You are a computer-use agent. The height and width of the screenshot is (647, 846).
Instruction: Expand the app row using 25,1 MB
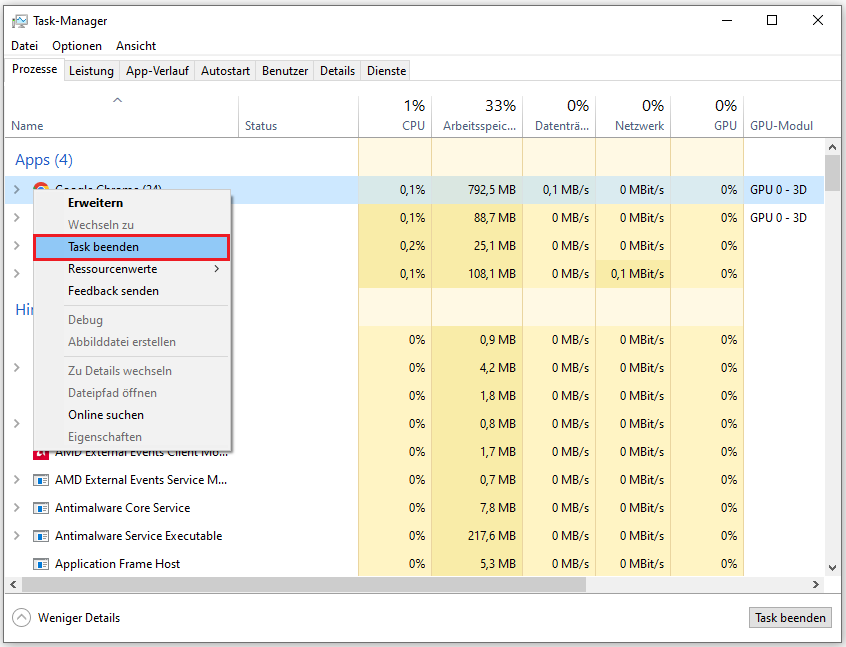(x=17, y=246)
